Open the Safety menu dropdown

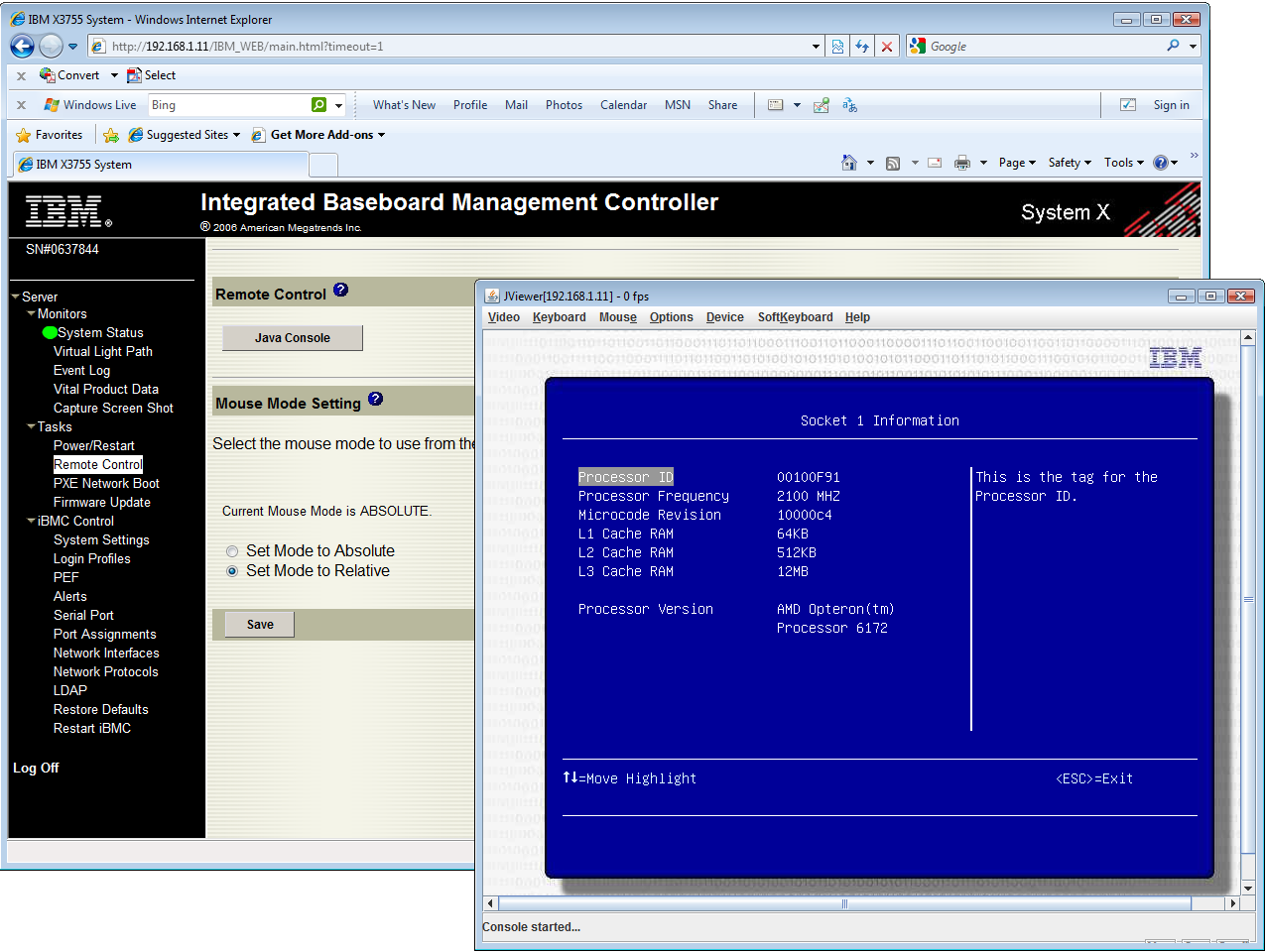coord(1070,163)
